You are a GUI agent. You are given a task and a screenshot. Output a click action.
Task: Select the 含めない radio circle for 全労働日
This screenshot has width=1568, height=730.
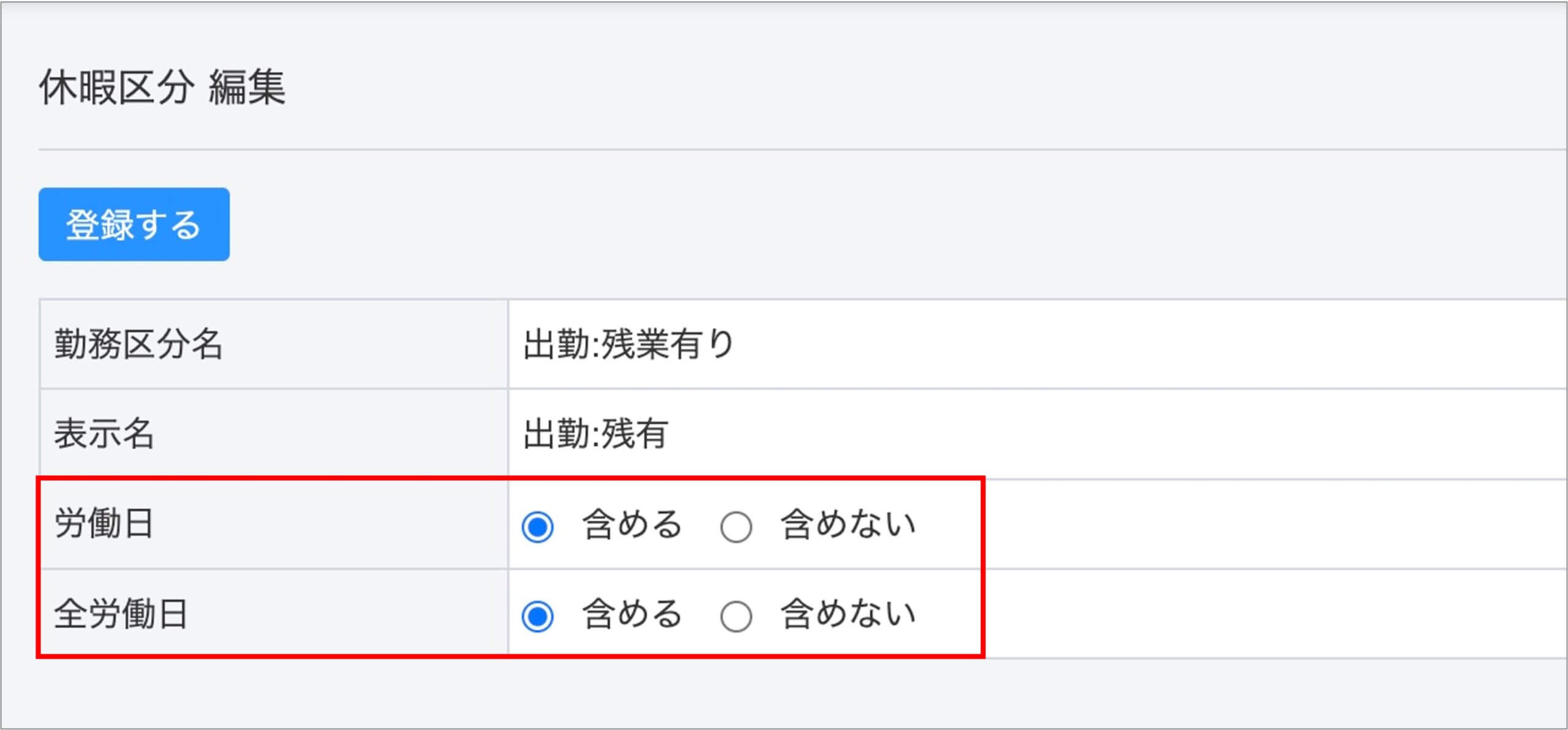[736, 616]
